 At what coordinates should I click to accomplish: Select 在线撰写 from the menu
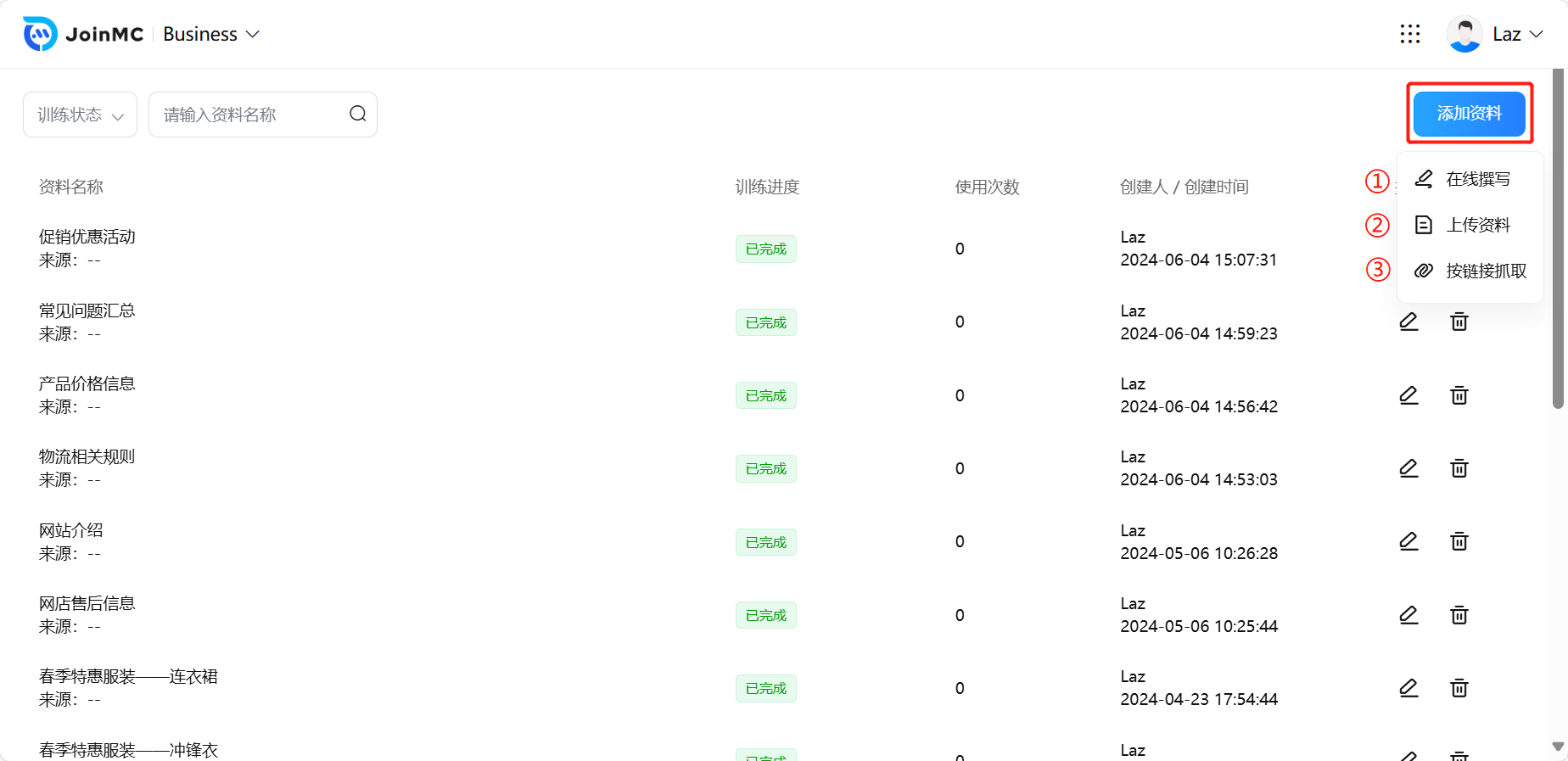click(x=1477, y=179)
